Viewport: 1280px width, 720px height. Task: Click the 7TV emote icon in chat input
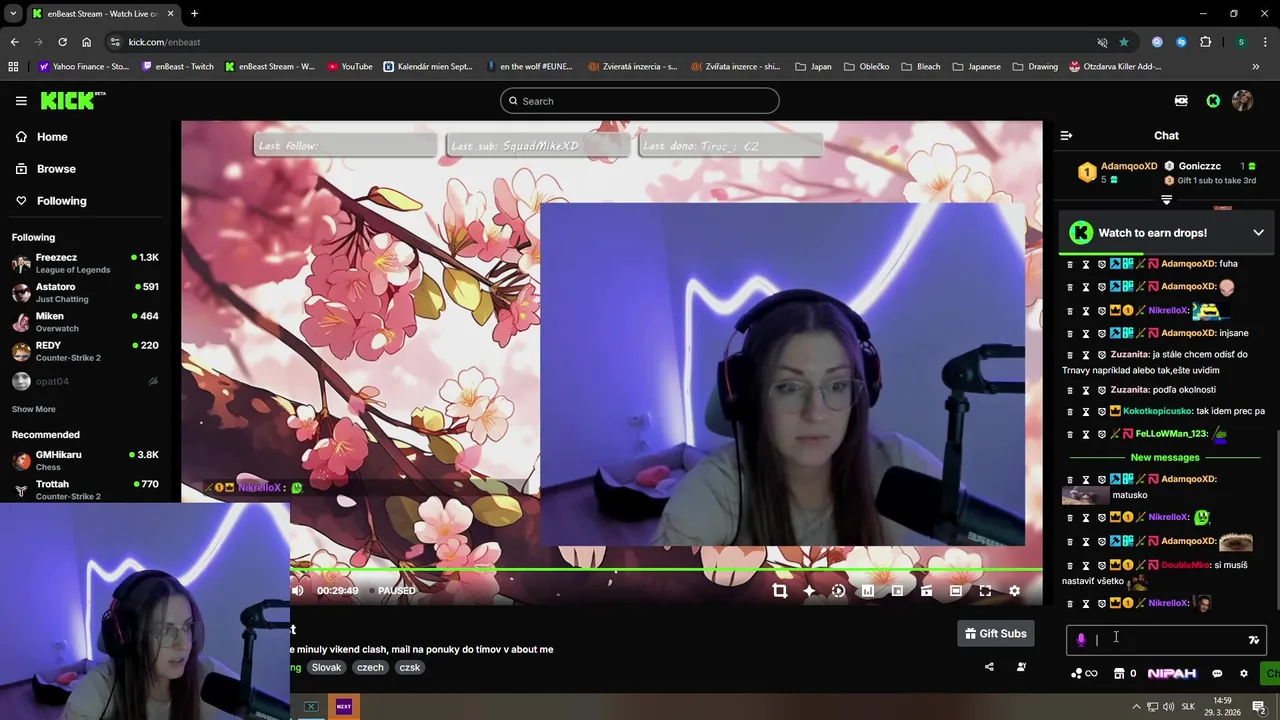[x=1254, y=640]
